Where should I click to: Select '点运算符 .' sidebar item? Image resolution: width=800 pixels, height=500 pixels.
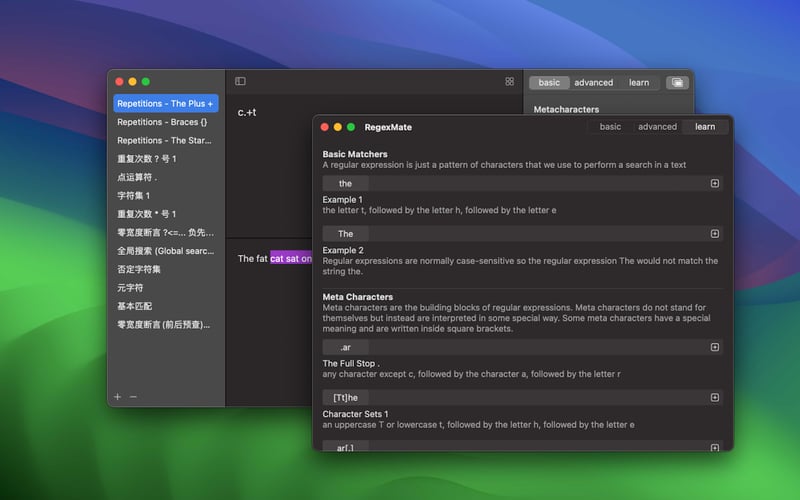[166, 177]
